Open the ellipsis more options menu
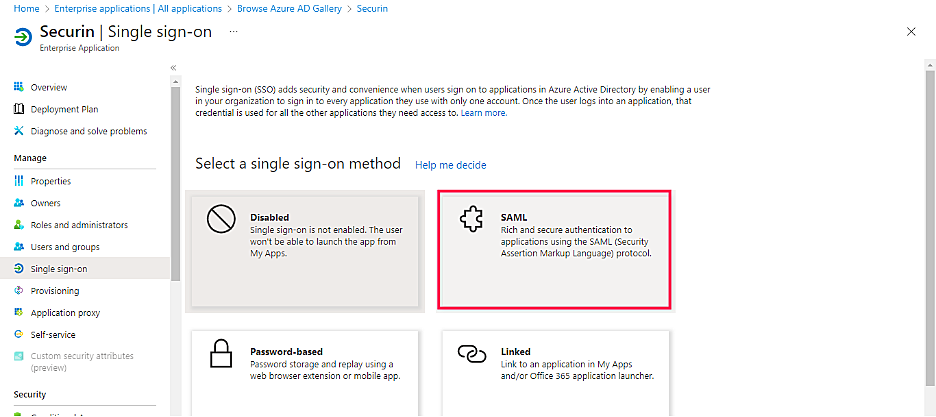Viewport: 936px width, 417px height. pos(233,31)
